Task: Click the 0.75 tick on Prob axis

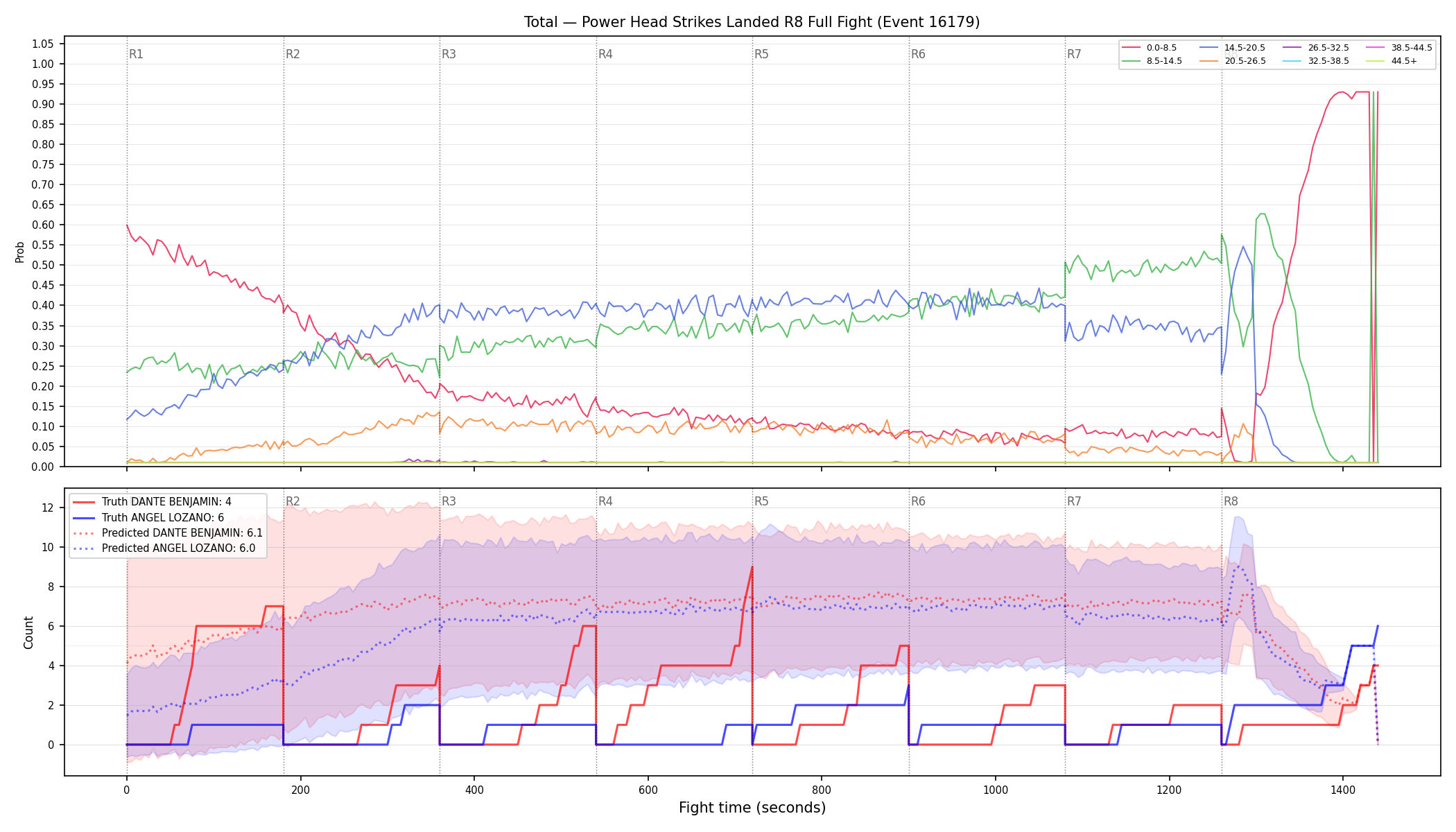Action: (42, 164)
